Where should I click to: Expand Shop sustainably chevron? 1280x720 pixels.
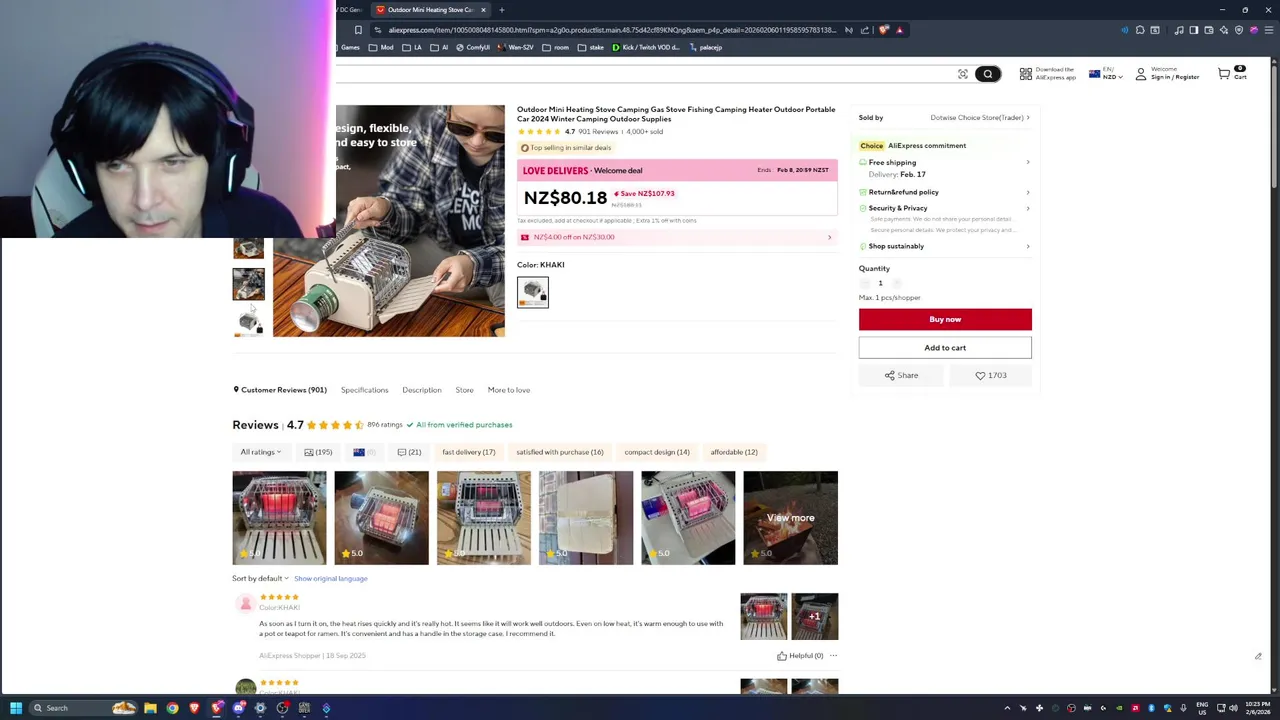tap(1027, 246)
